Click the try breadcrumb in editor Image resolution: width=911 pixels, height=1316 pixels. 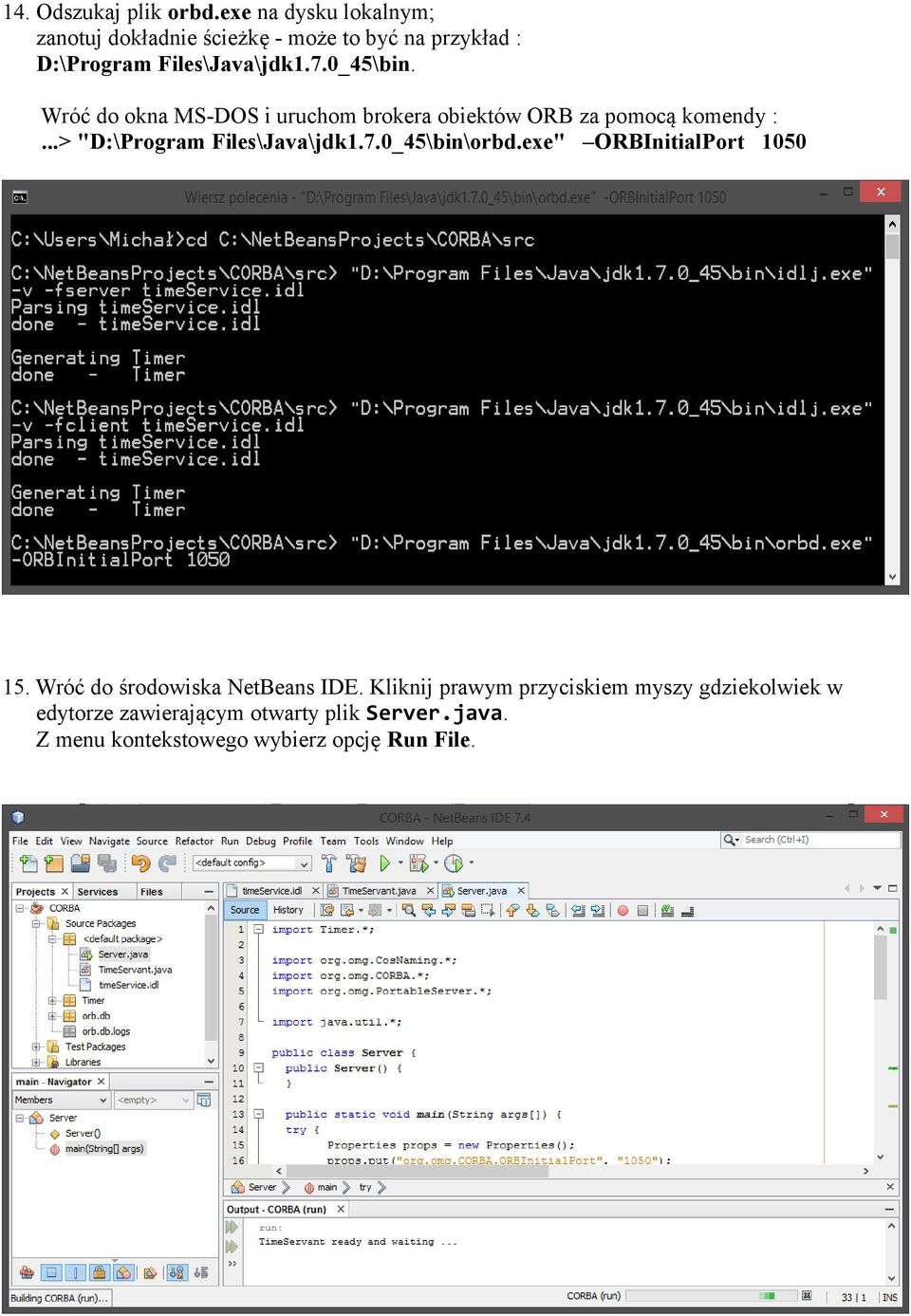click(365, 1187)
